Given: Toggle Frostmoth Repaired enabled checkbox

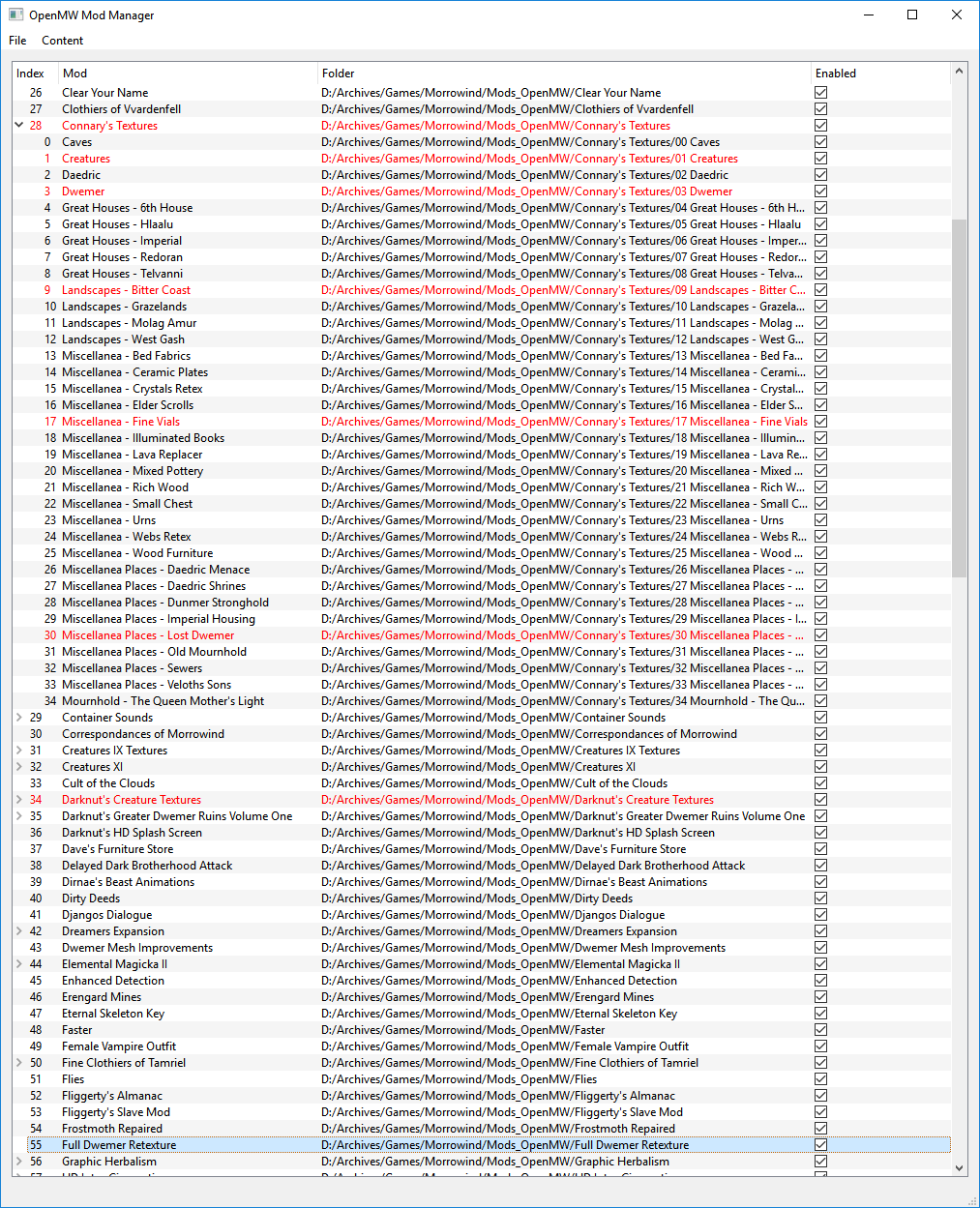Looking at the screenshot, I should [820, 1129].
